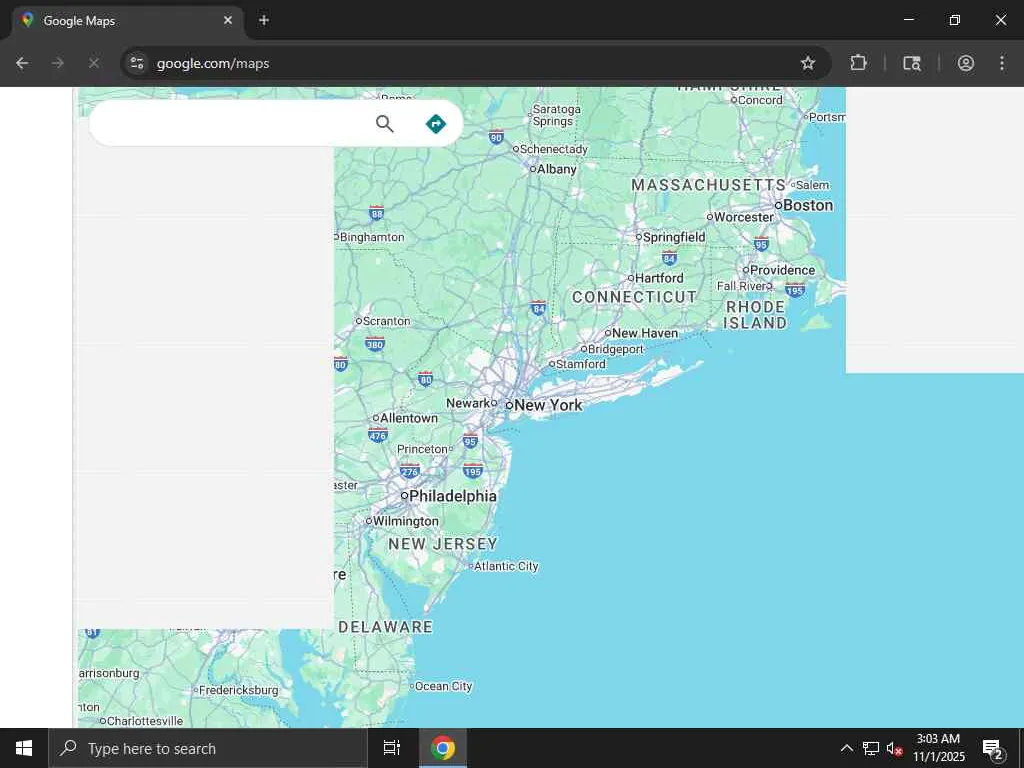The image size is (1024, 768).
Task: Click the search magnifier icon in Maps
Action: click(x=385, y=123)
